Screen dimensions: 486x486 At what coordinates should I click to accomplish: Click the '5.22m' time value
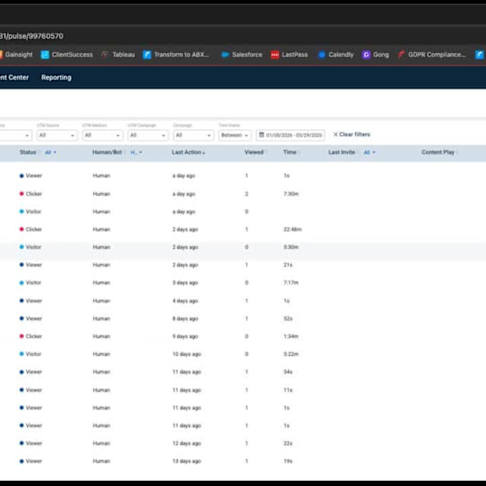coord(291,354)
